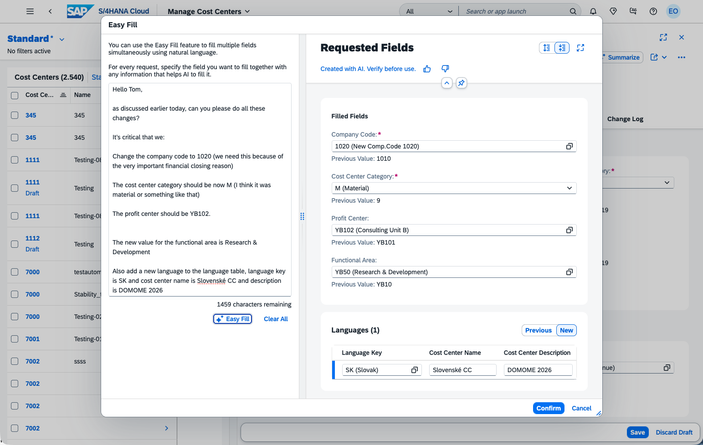
Task: Open the feedback megaphone icon in header
Action: click(633, 11)
